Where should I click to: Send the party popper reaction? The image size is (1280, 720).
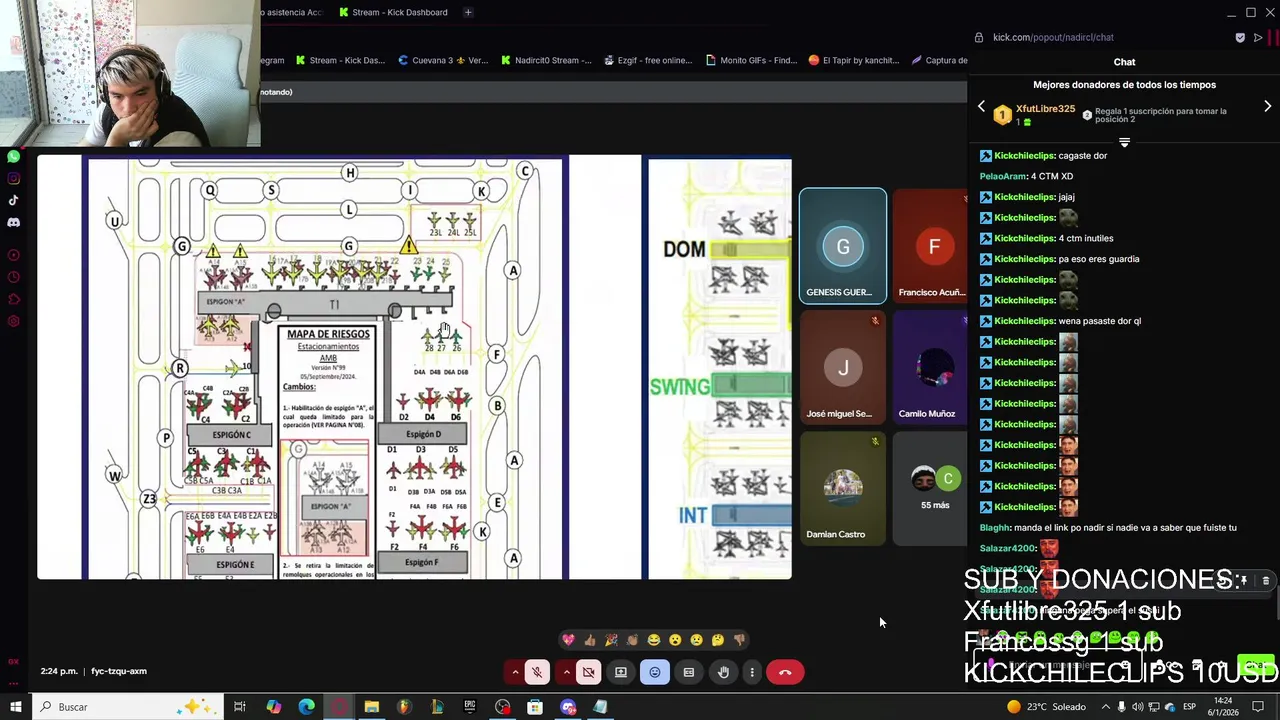click(611, 640)
